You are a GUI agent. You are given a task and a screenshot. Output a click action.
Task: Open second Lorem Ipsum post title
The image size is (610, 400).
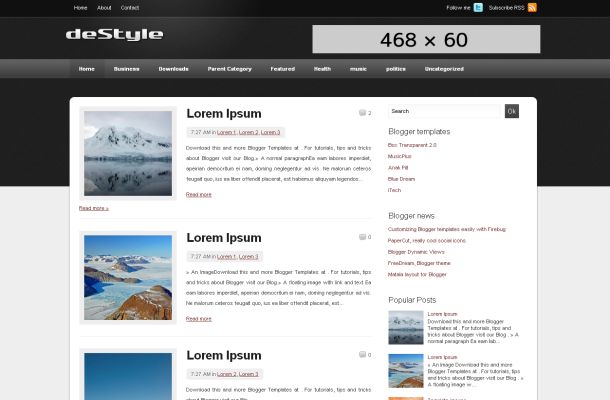tap(224, 238)
